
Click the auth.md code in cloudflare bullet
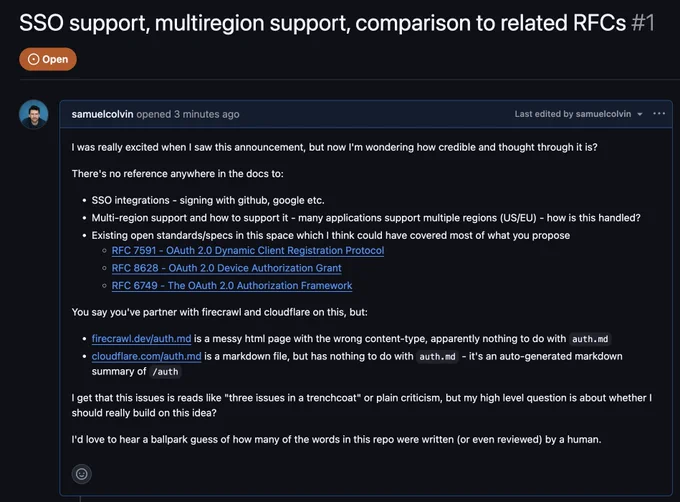437,357
